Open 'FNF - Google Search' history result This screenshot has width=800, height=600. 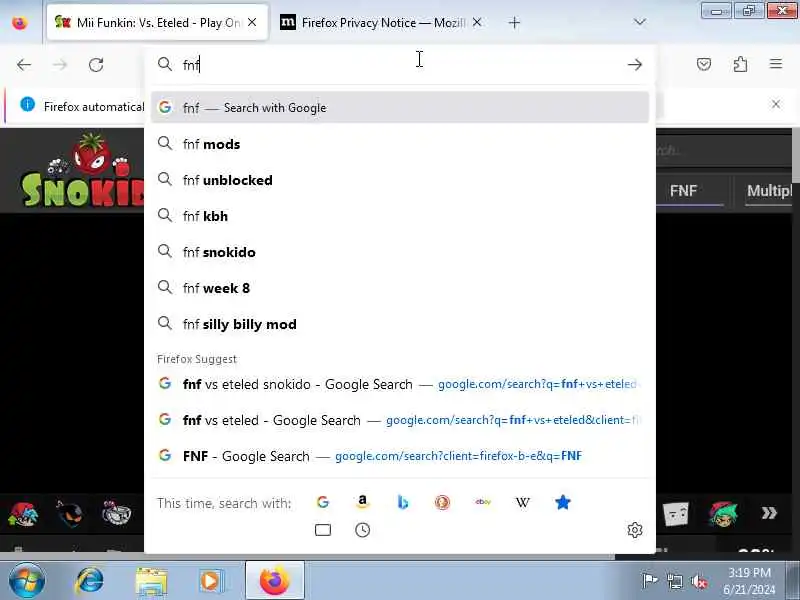[x=400, y=456]
